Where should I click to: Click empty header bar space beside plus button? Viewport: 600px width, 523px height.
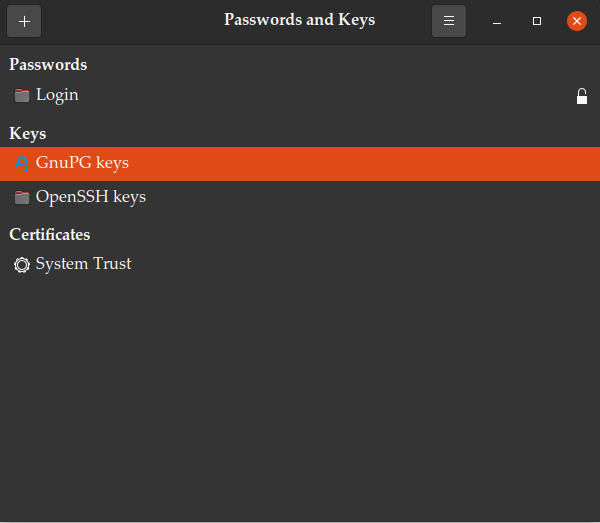tap(120, 21)
